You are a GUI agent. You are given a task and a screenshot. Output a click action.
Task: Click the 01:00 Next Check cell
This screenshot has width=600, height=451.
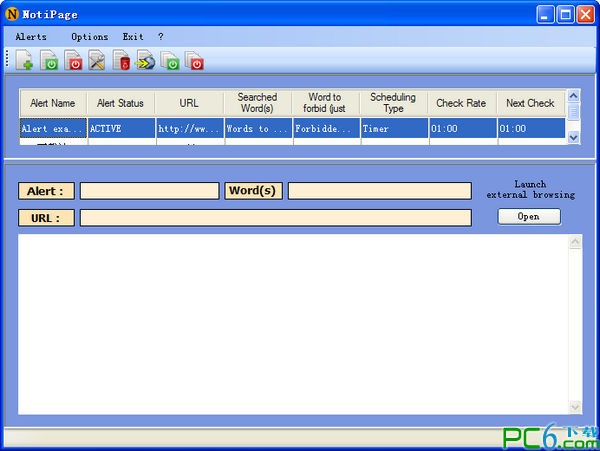(x=532, y=128)
